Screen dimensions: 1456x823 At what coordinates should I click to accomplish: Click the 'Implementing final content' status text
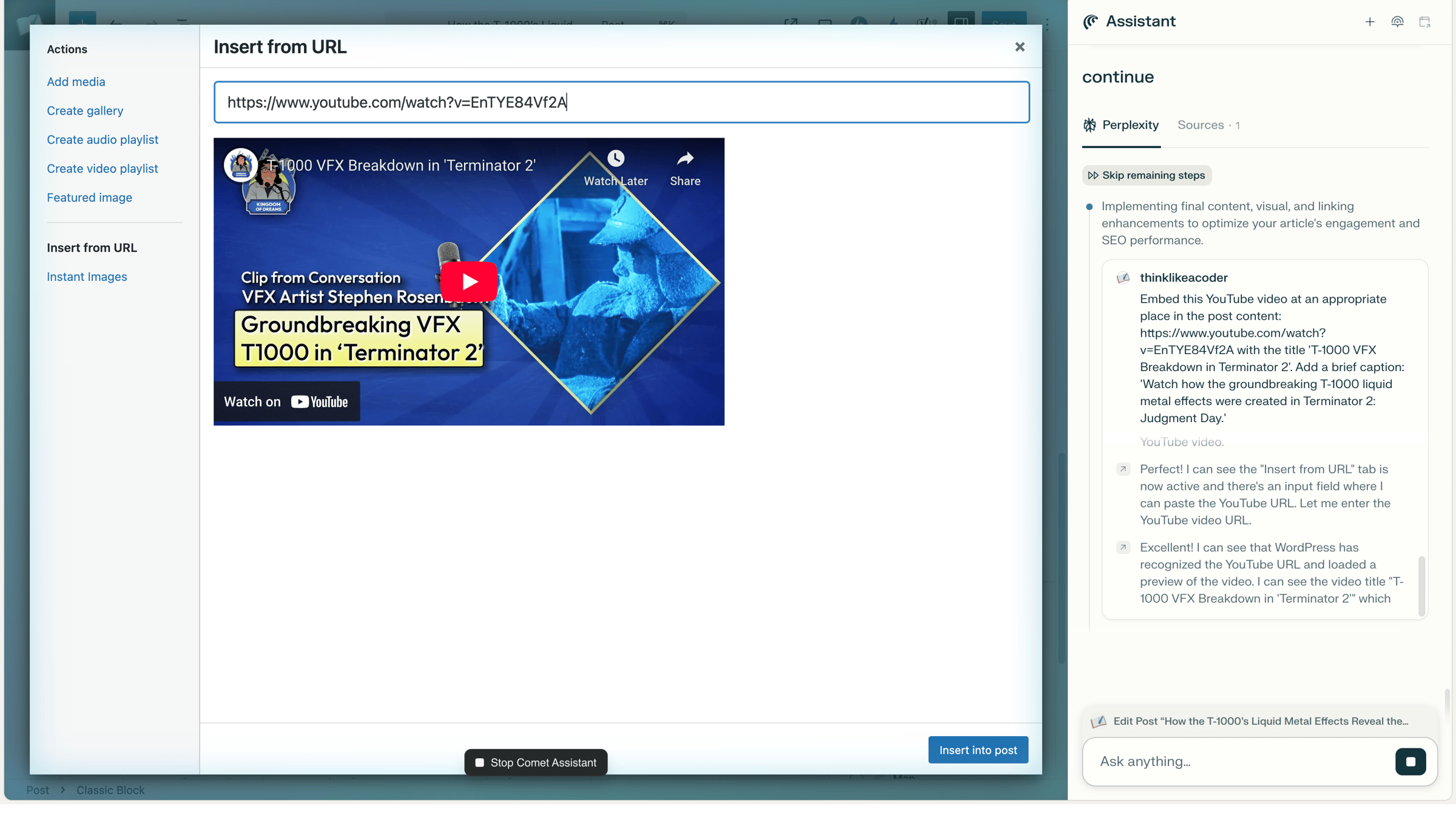[x=1261, y=223]
